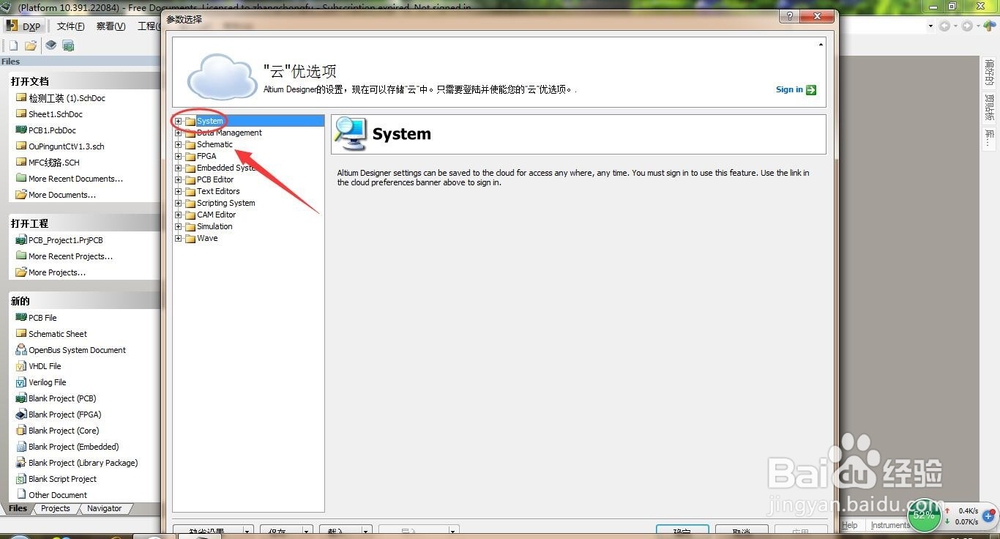
Task: Expand the FPGA tree node
Action: click(179, 156)
